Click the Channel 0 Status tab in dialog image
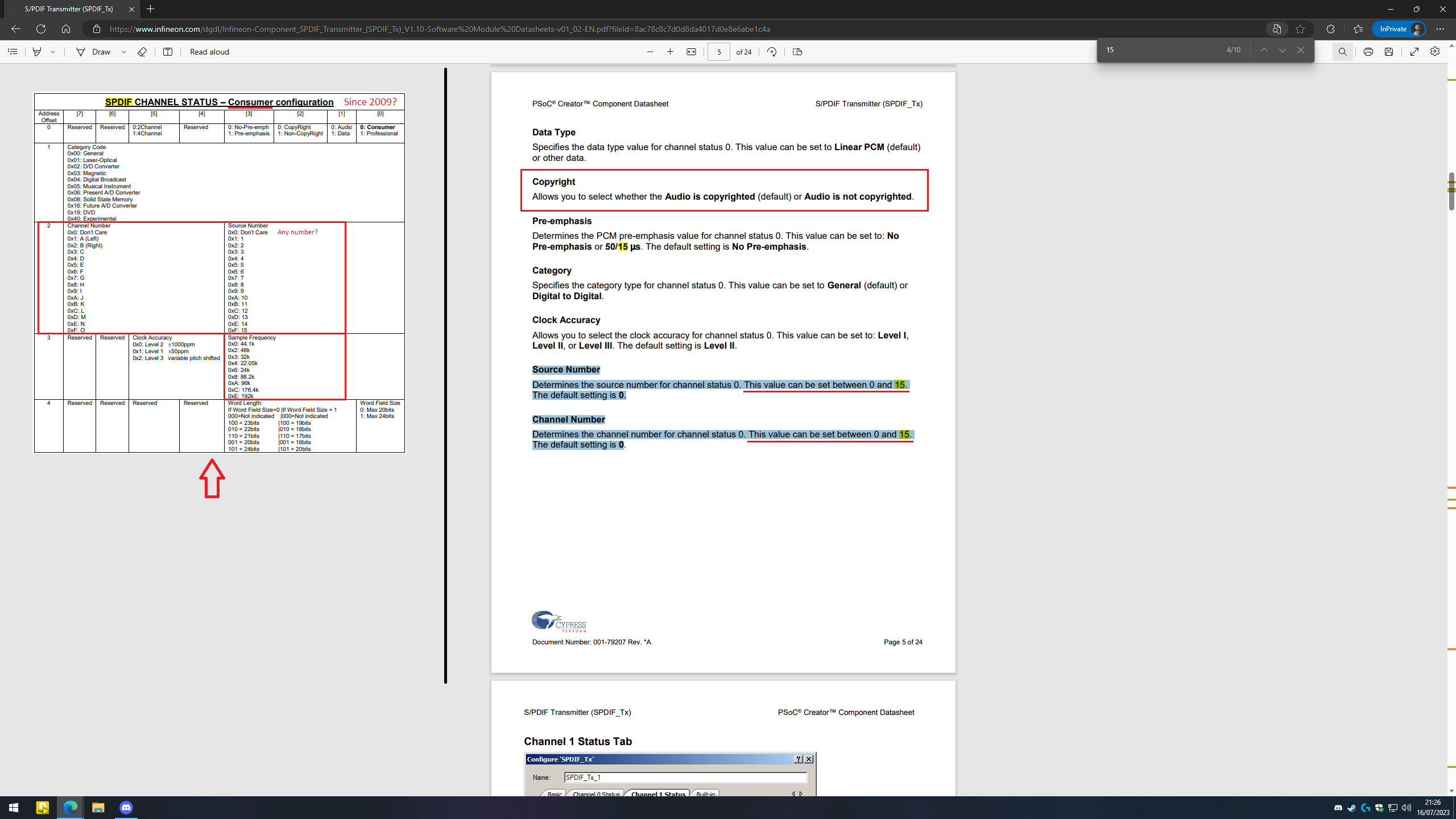 pos(596,794)
